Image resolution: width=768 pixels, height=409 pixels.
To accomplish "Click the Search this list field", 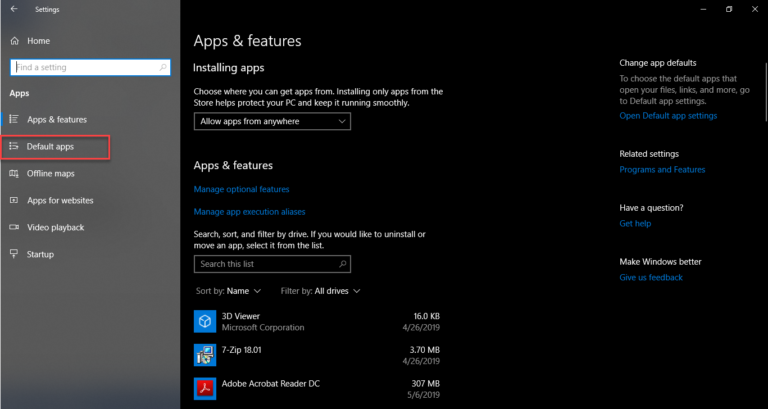I will 266,264.
